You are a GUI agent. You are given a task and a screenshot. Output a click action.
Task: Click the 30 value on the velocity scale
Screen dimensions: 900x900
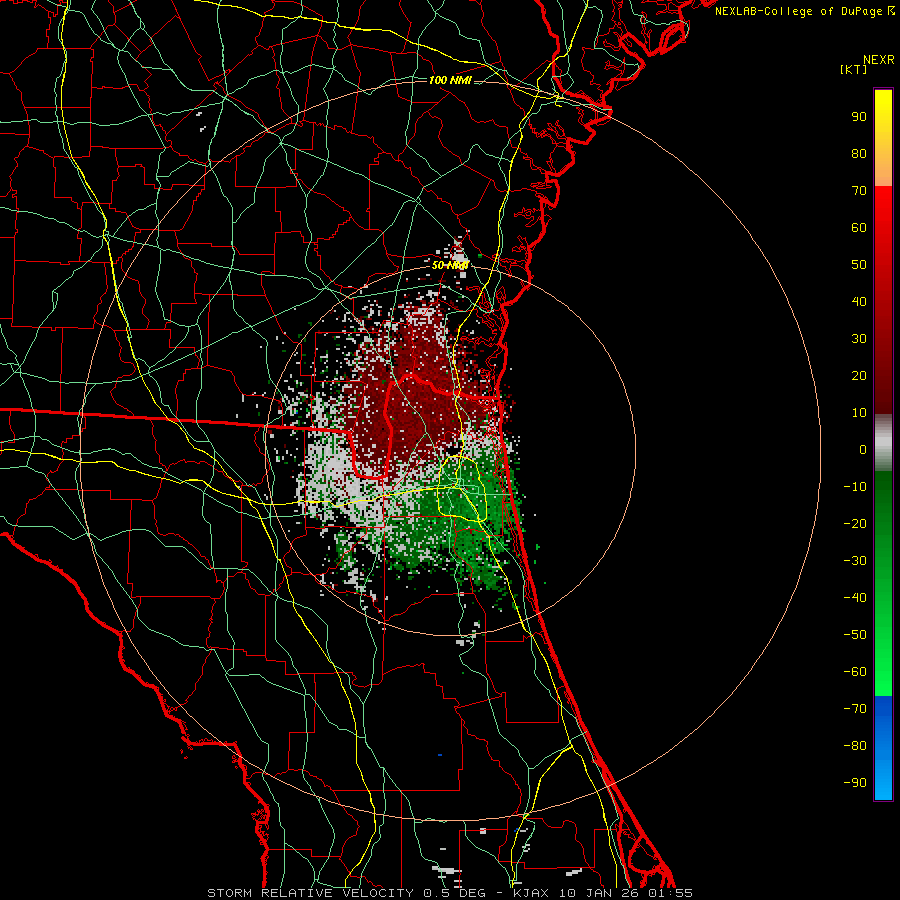[x=859, y=339]
